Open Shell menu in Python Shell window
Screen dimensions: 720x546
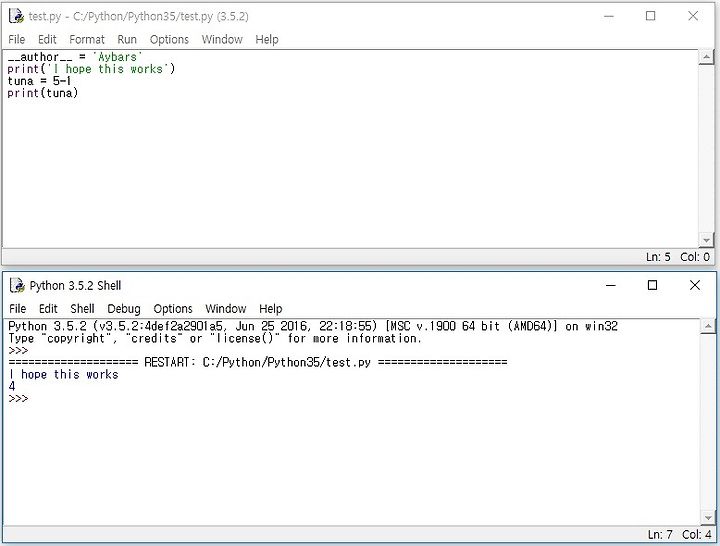pyautogui.click(x=82, y=309)
